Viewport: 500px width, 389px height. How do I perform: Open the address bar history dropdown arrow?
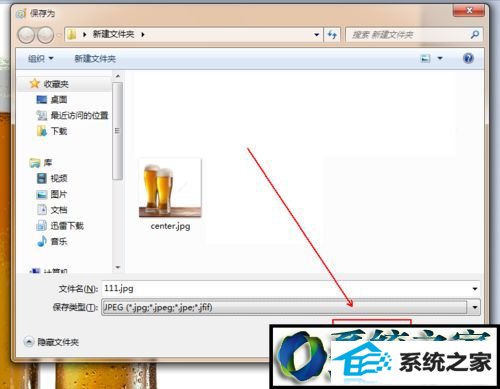316,34
